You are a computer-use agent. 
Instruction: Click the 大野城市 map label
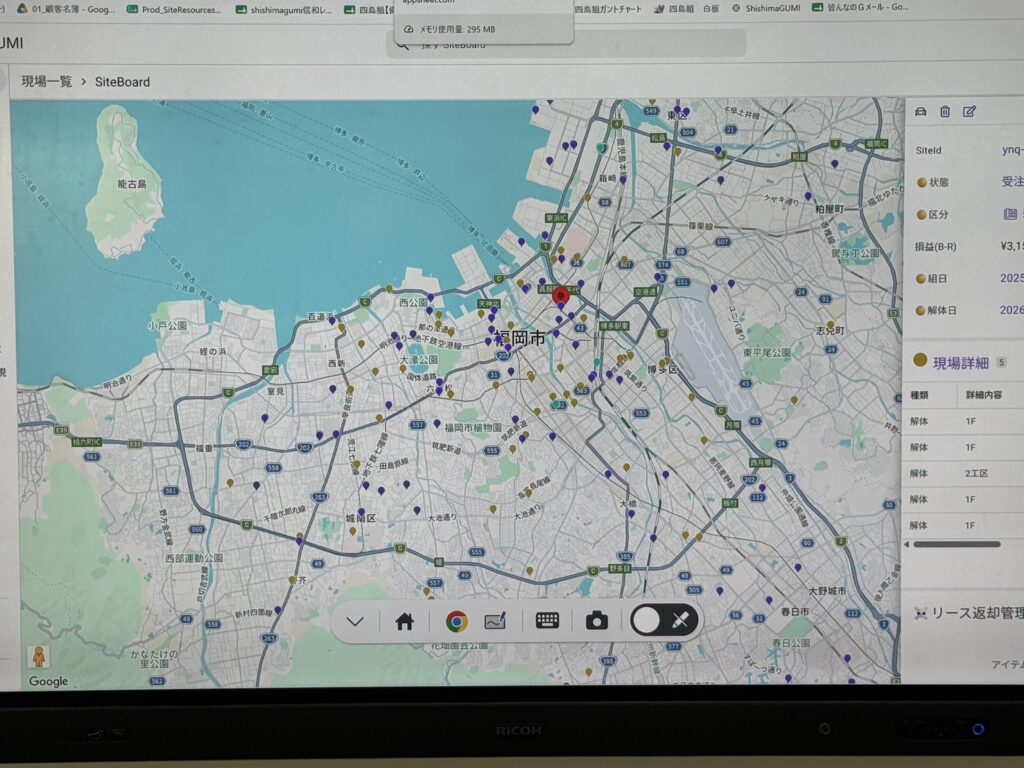click(827, 590)
